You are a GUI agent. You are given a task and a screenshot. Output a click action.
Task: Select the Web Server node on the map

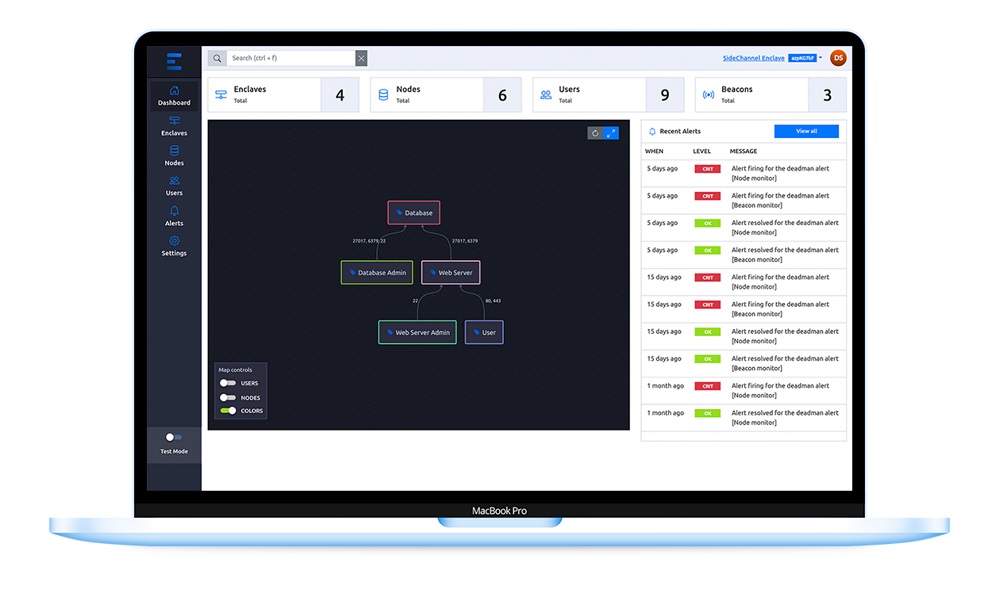click(x=450, y=272)
